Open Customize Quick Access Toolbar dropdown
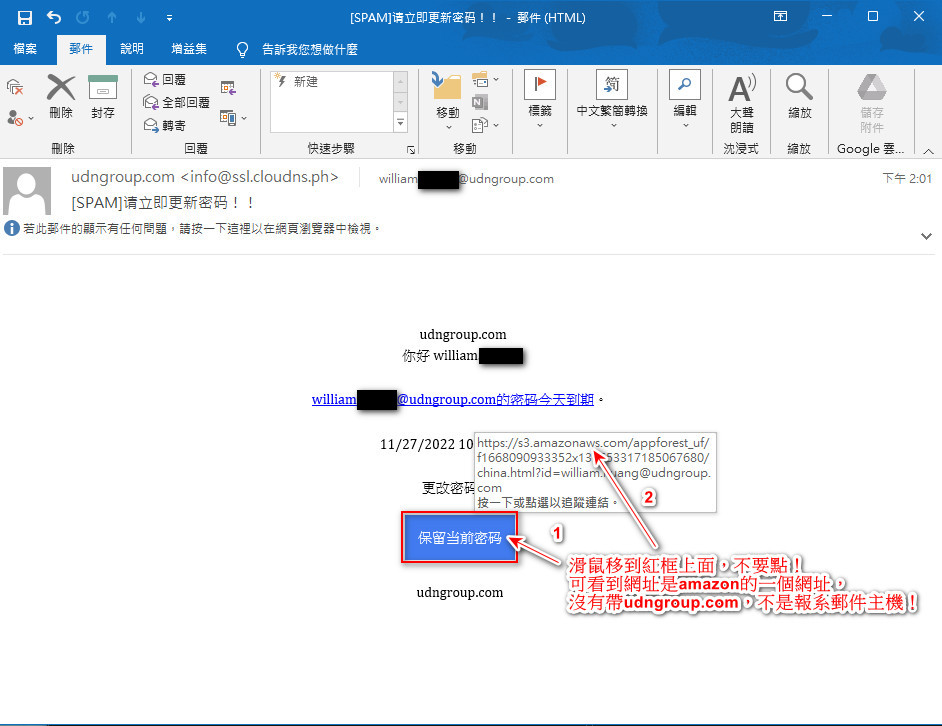 pyautogui.click(x=169, y=18)
